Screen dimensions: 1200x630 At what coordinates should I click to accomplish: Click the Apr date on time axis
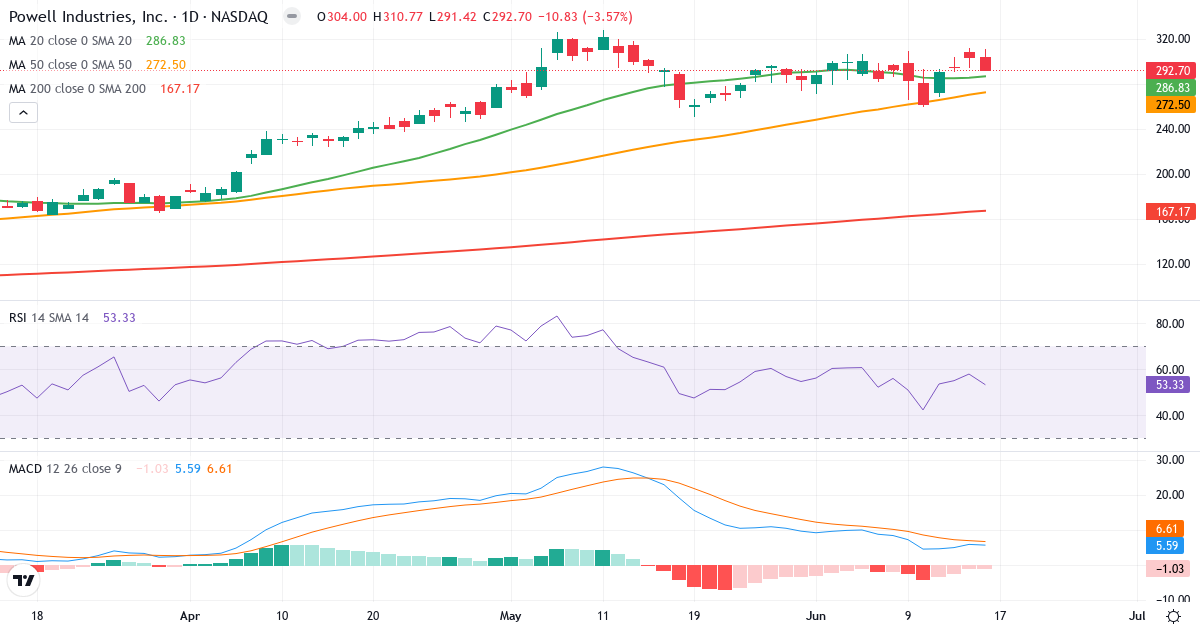[x=190, y=615]
